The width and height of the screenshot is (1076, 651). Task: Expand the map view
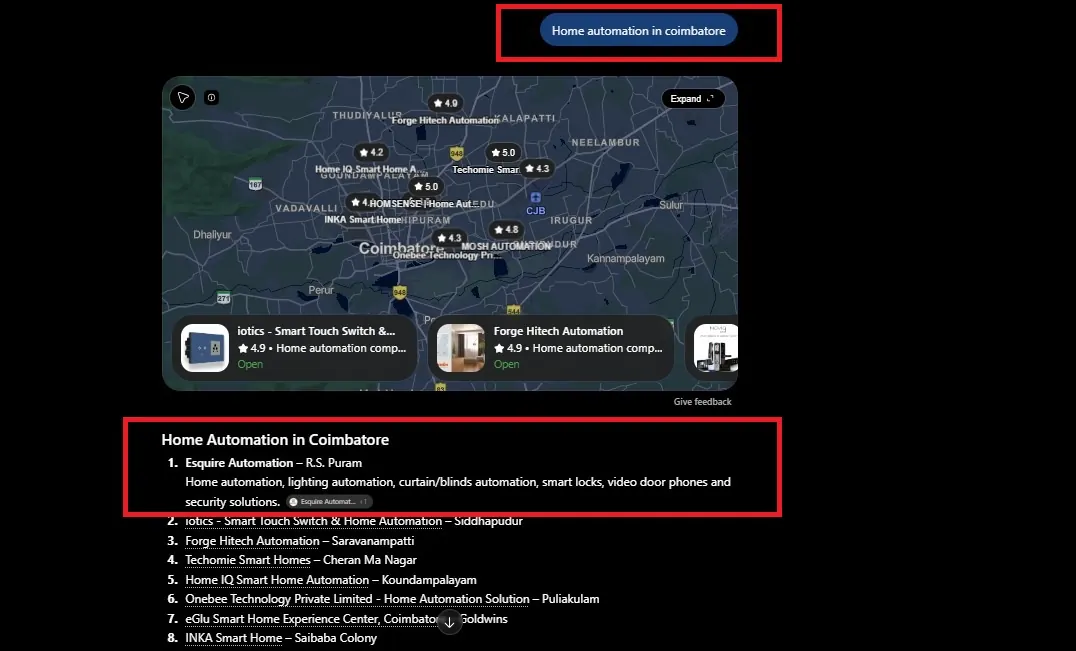click(x=692, y=99)
